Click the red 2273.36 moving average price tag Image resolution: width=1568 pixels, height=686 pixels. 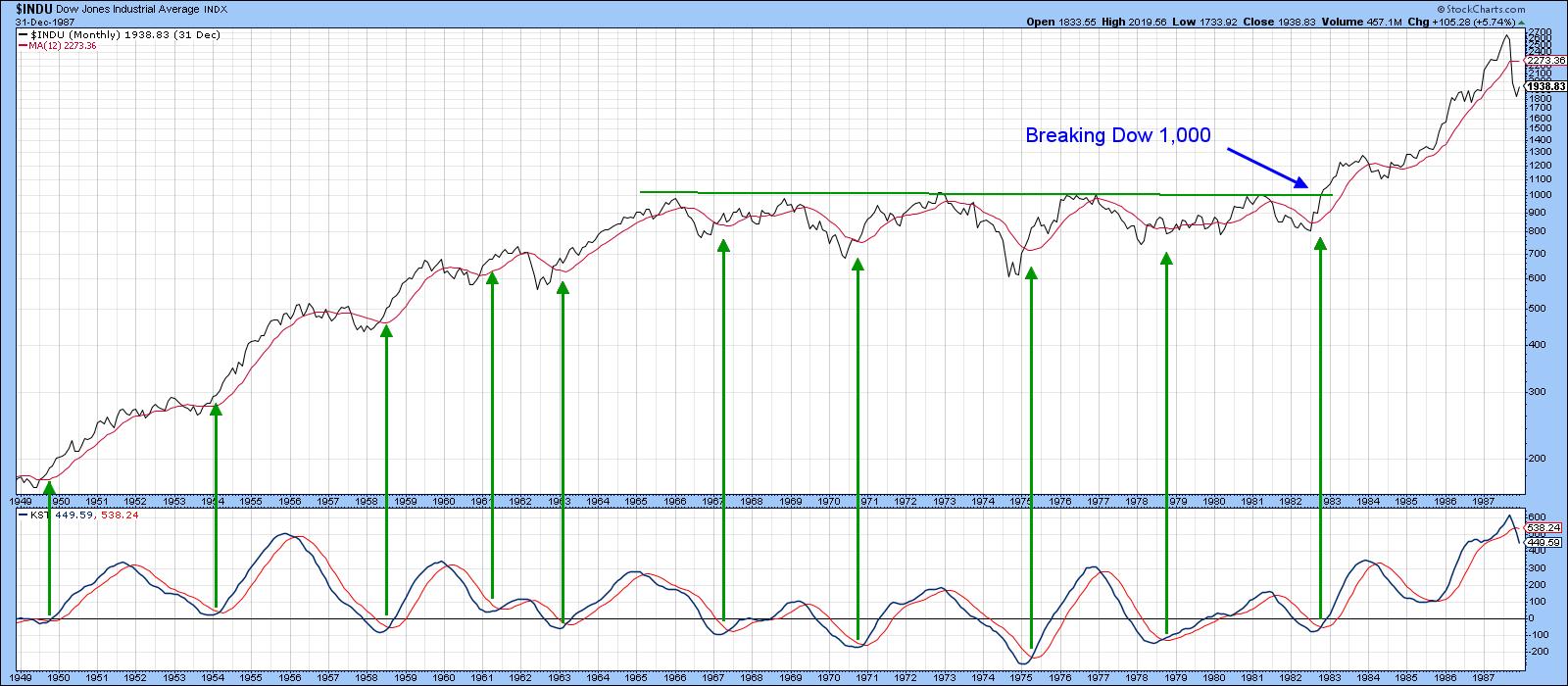[x=1546, y=60]
